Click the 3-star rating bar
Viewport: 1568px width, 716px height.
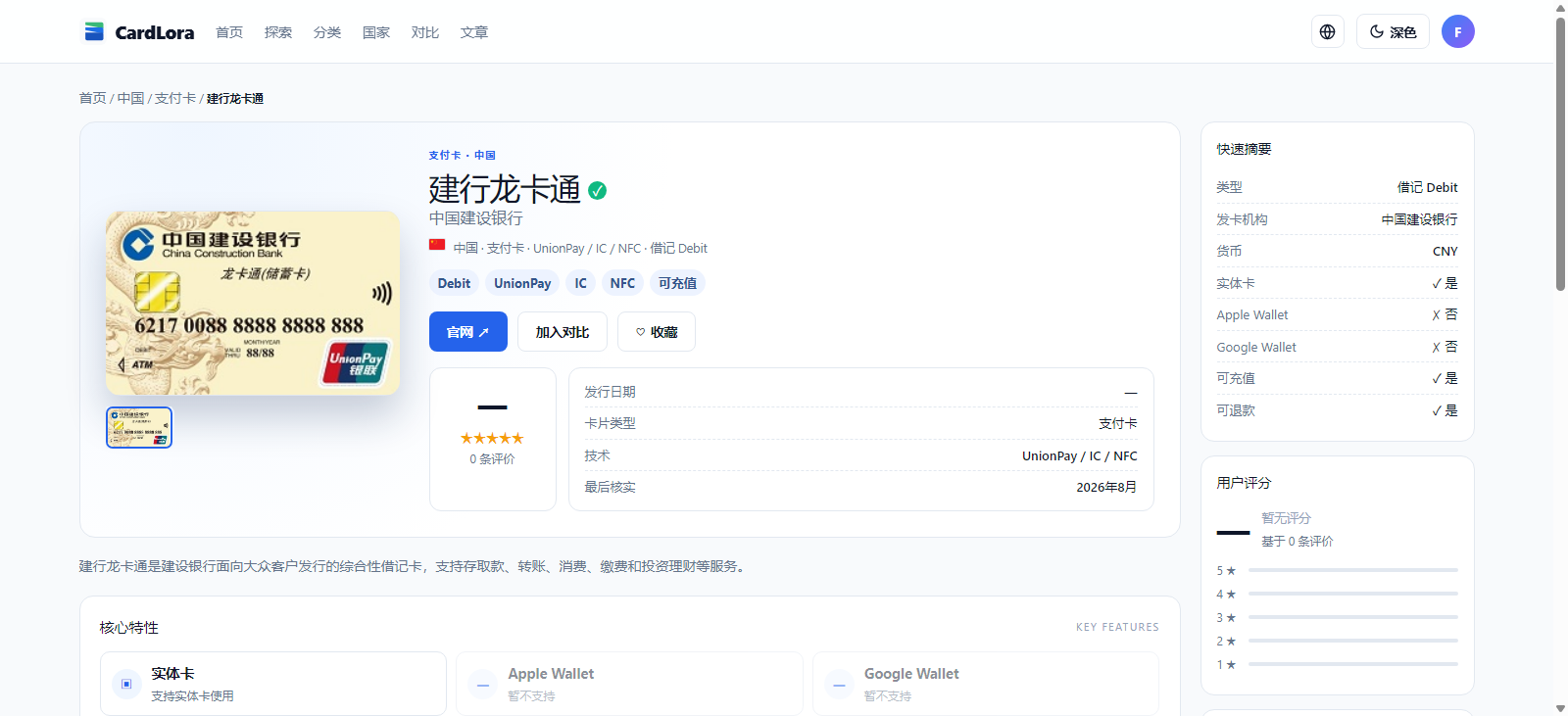(1353, 617)
